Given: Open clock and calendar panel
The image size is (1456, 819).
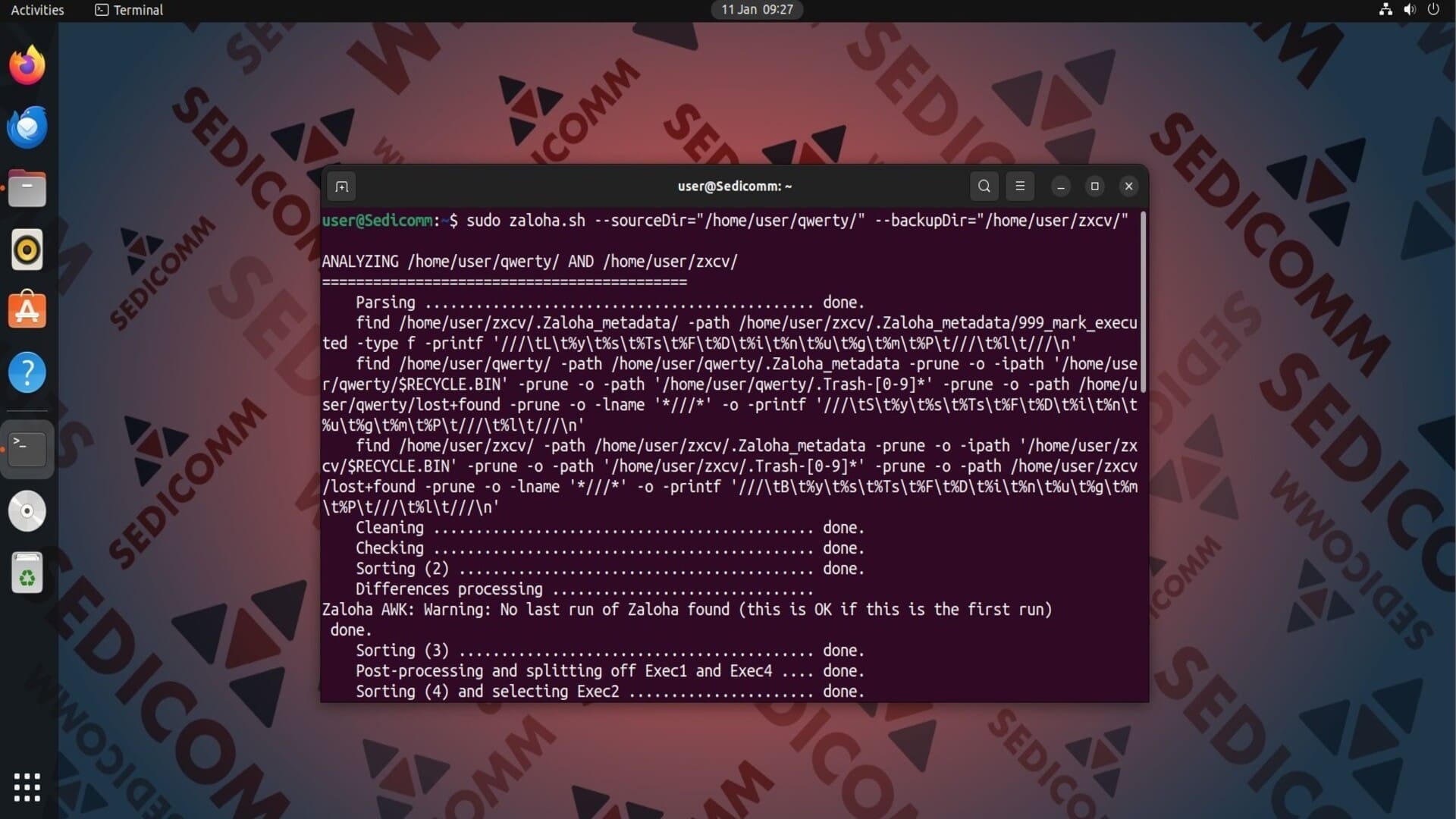Looking at the screenshot, I should (756, 10).
